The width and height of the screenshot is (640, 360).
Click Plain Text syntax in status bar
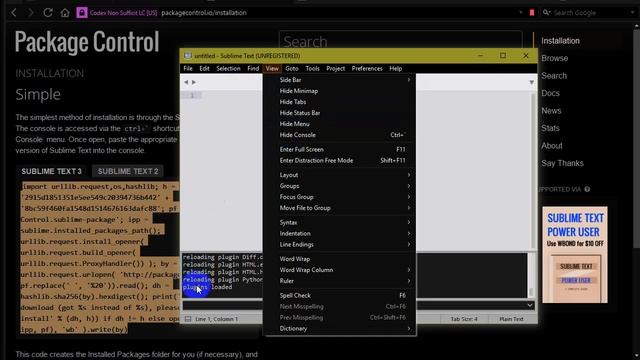[x=511, y=319]
